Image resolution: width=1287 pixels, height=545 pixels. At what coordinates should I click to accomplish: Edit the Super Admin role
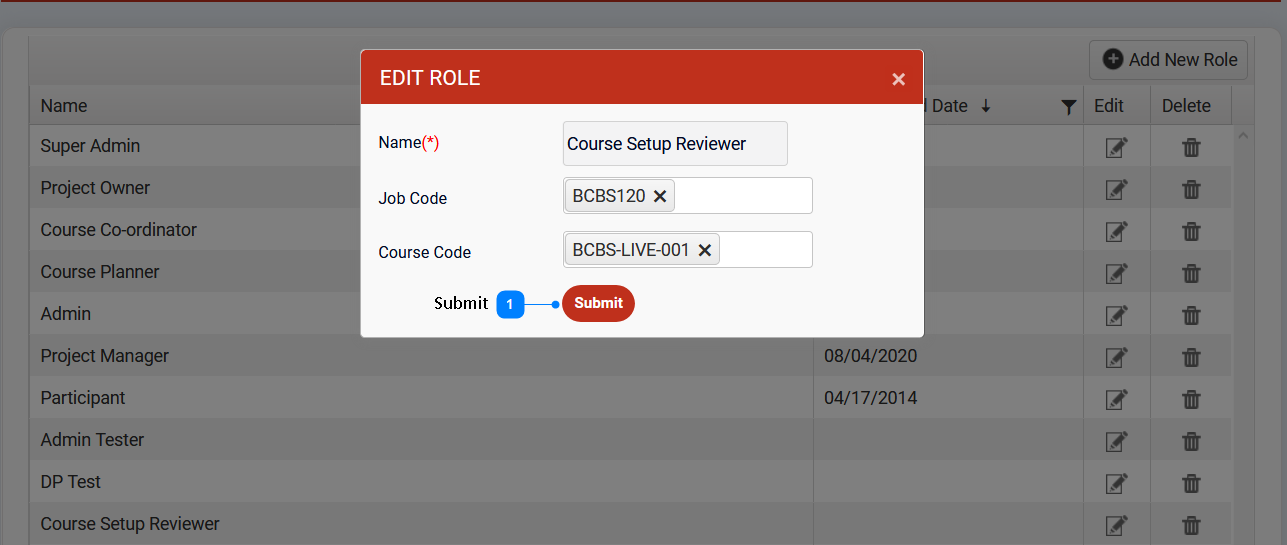(1115, 148)
